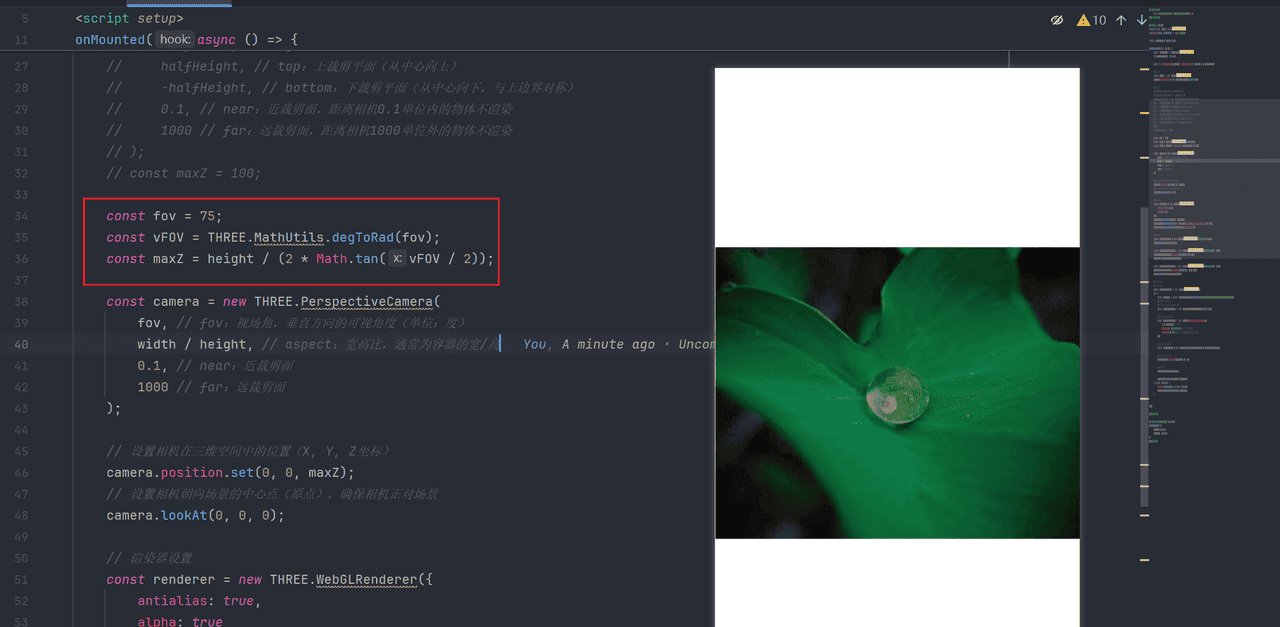Click line number 38 in the gutter
Screen dimensions: 1280x627
(22, 301)
